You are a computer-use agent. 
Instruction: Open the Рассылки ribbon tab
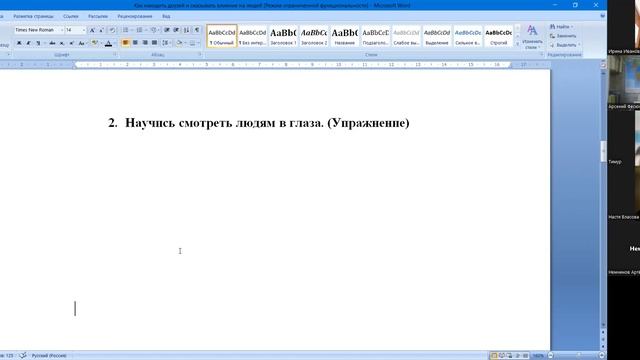(x=98, y=16)
